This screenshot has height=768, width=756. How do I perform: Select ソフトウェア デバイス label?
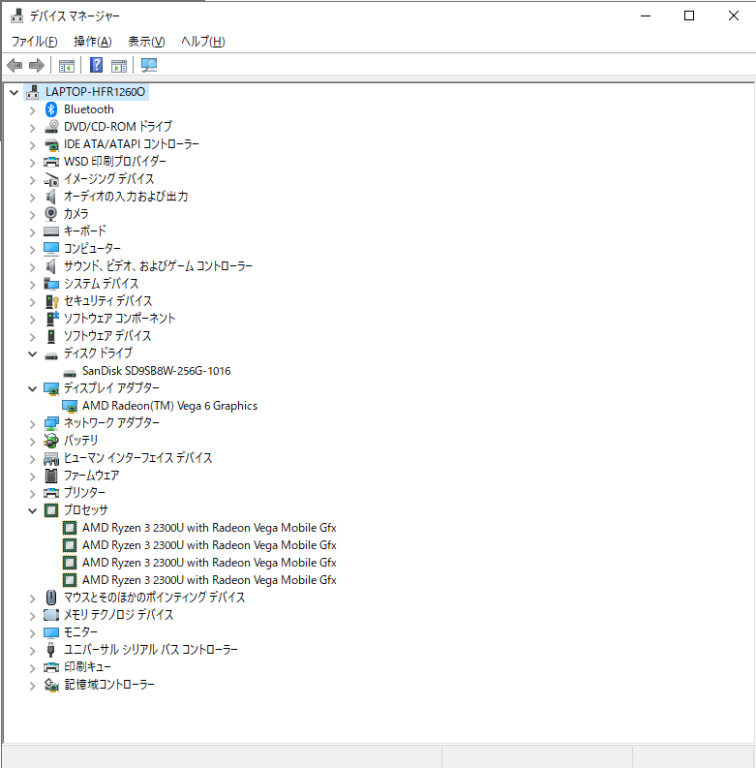[x=107, y=336]
